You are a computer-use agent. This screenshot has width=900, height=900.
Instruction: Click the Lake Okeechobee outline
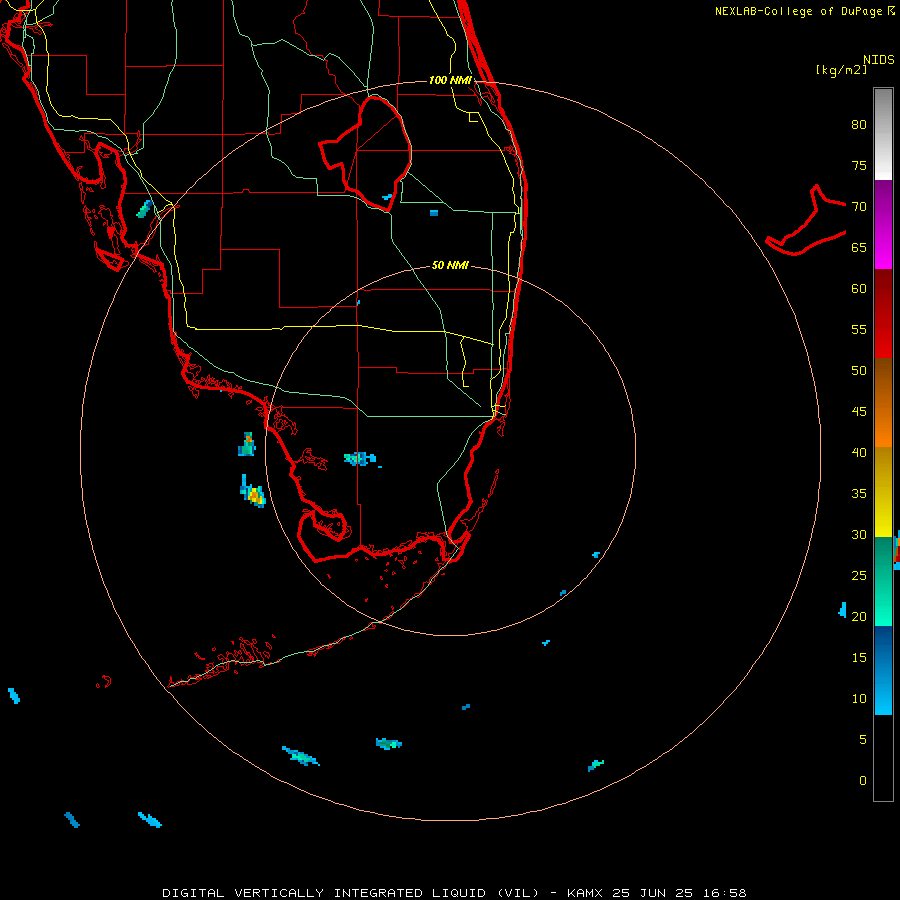[x=366, y=153]
